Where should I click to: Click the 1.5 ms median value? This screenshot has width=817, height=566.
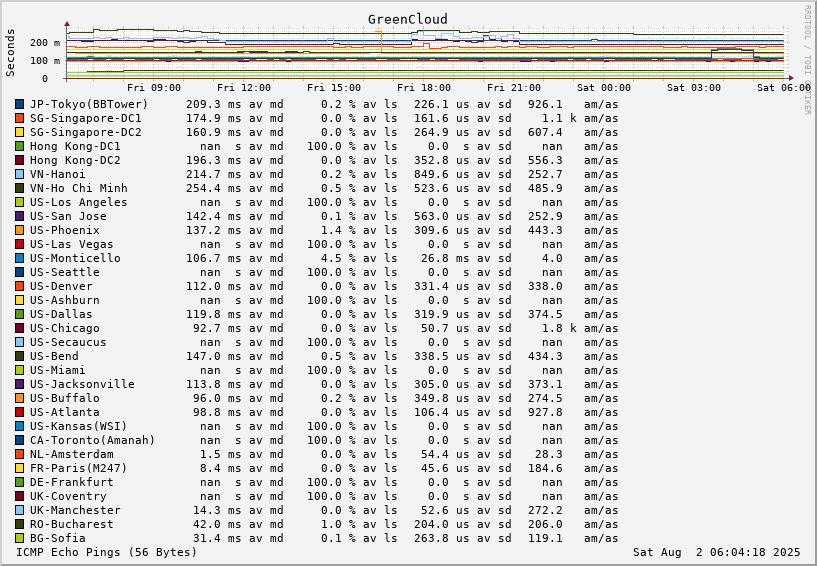click(x=220, y=454)
